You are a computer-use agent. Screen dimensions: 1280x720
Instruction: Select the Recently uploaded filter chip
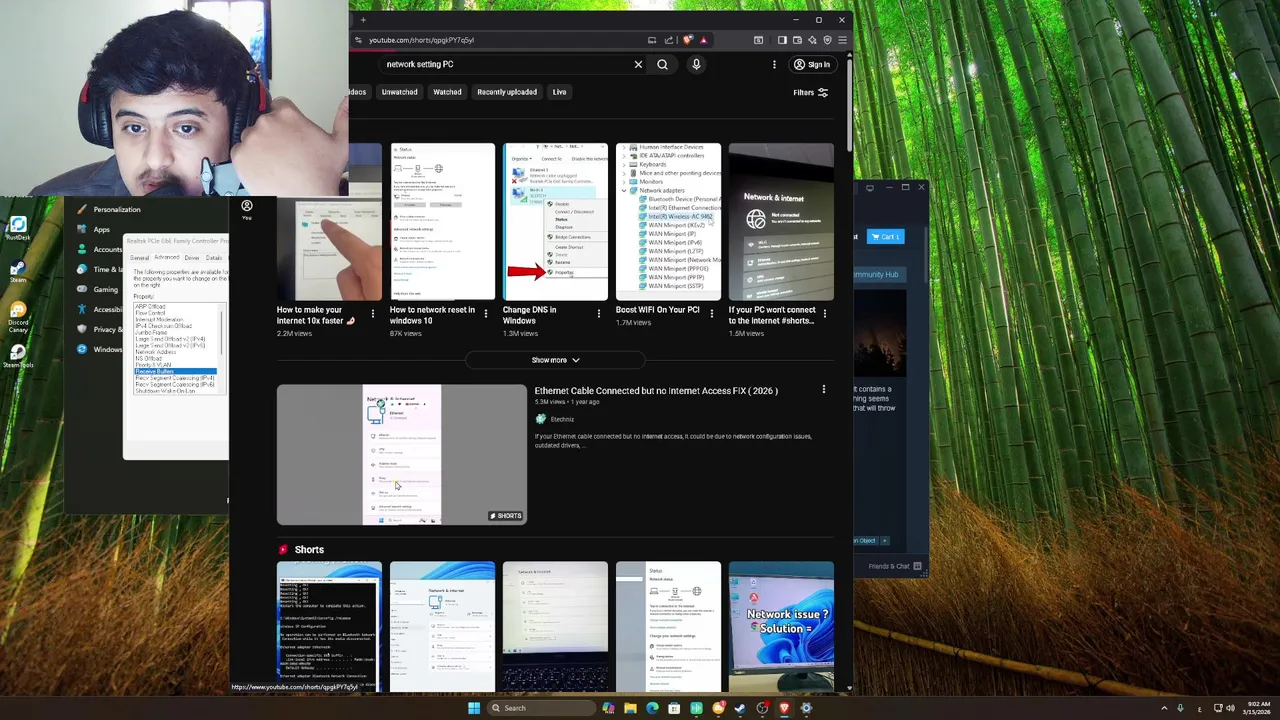point(507,92)
